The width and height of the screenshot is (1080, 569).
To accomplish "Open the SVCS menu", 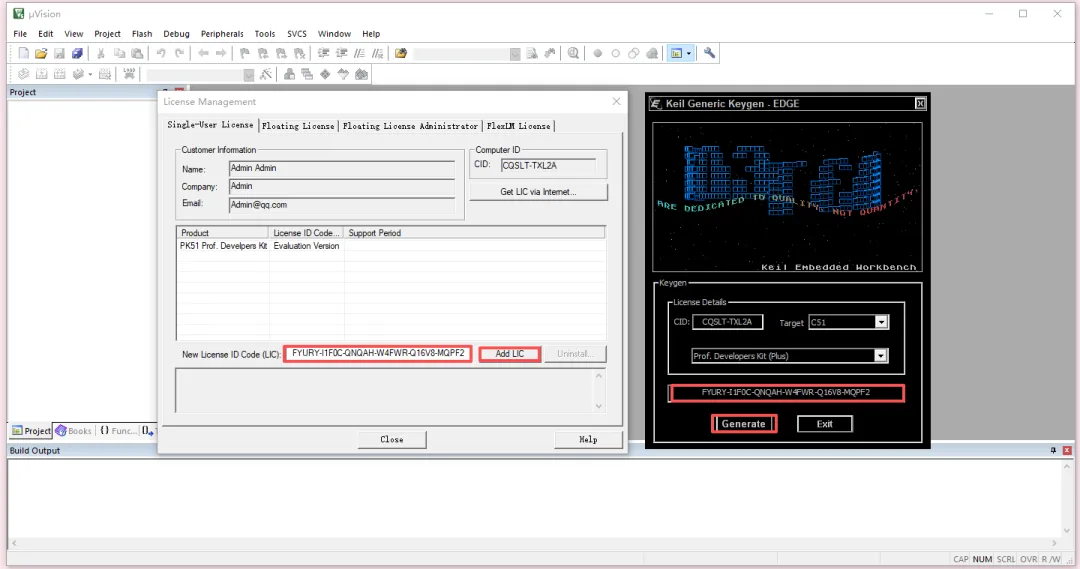I will point(297,34).
